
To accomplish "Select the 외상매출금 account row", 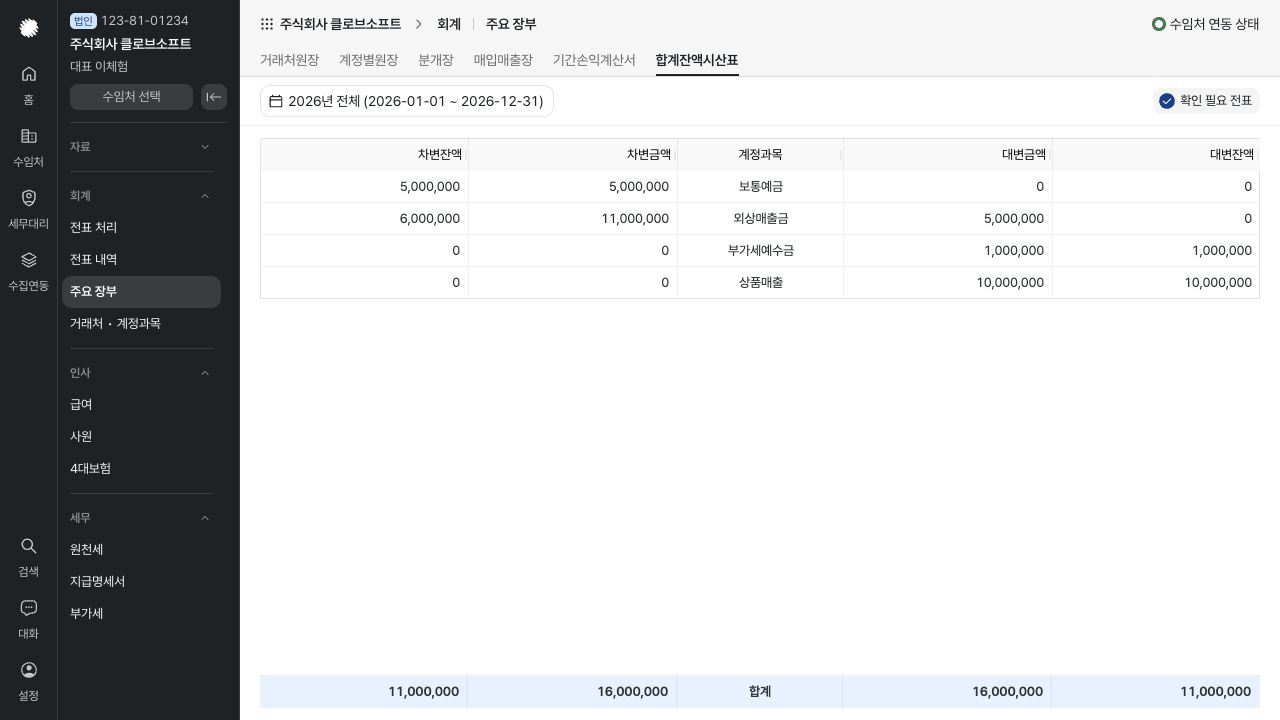I will [x=760, y=219].
